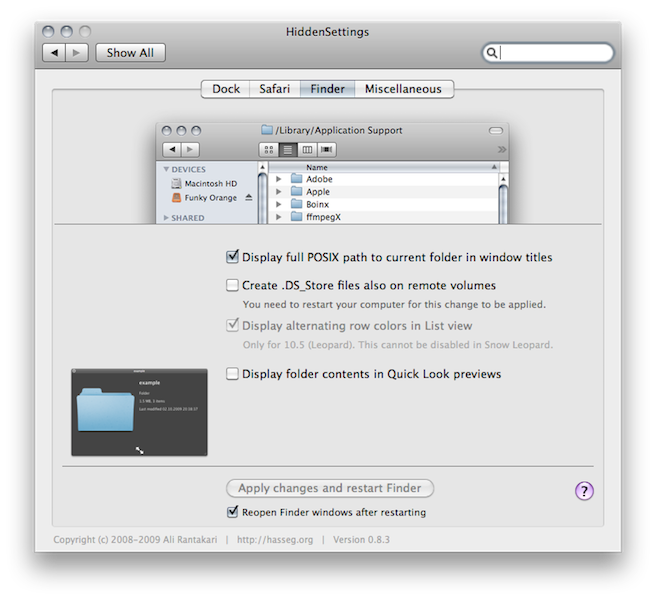The image size is (656, 600).
Task: Click the Macintosh HD drive icon
Action: click(x=175, y=184)
